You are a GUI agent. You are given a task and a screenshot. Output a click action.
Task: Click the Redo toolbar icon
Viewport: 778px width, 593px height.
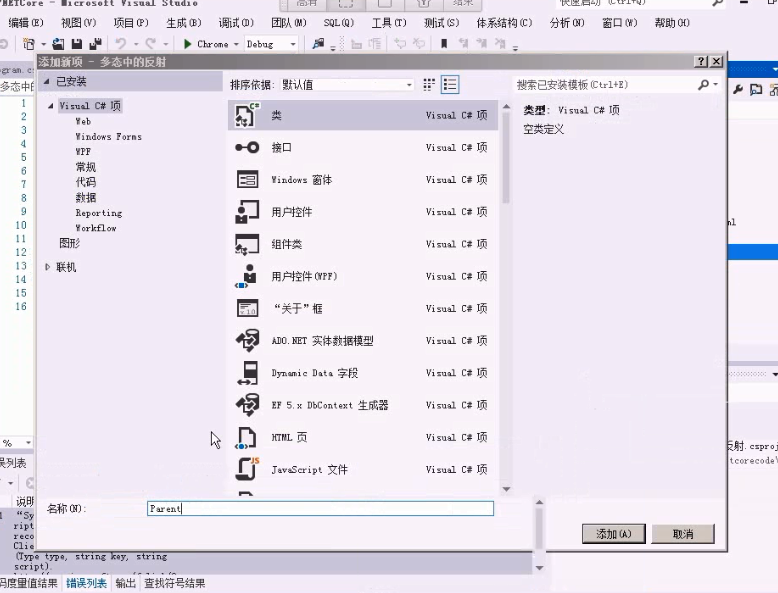[x=151, y=44]
